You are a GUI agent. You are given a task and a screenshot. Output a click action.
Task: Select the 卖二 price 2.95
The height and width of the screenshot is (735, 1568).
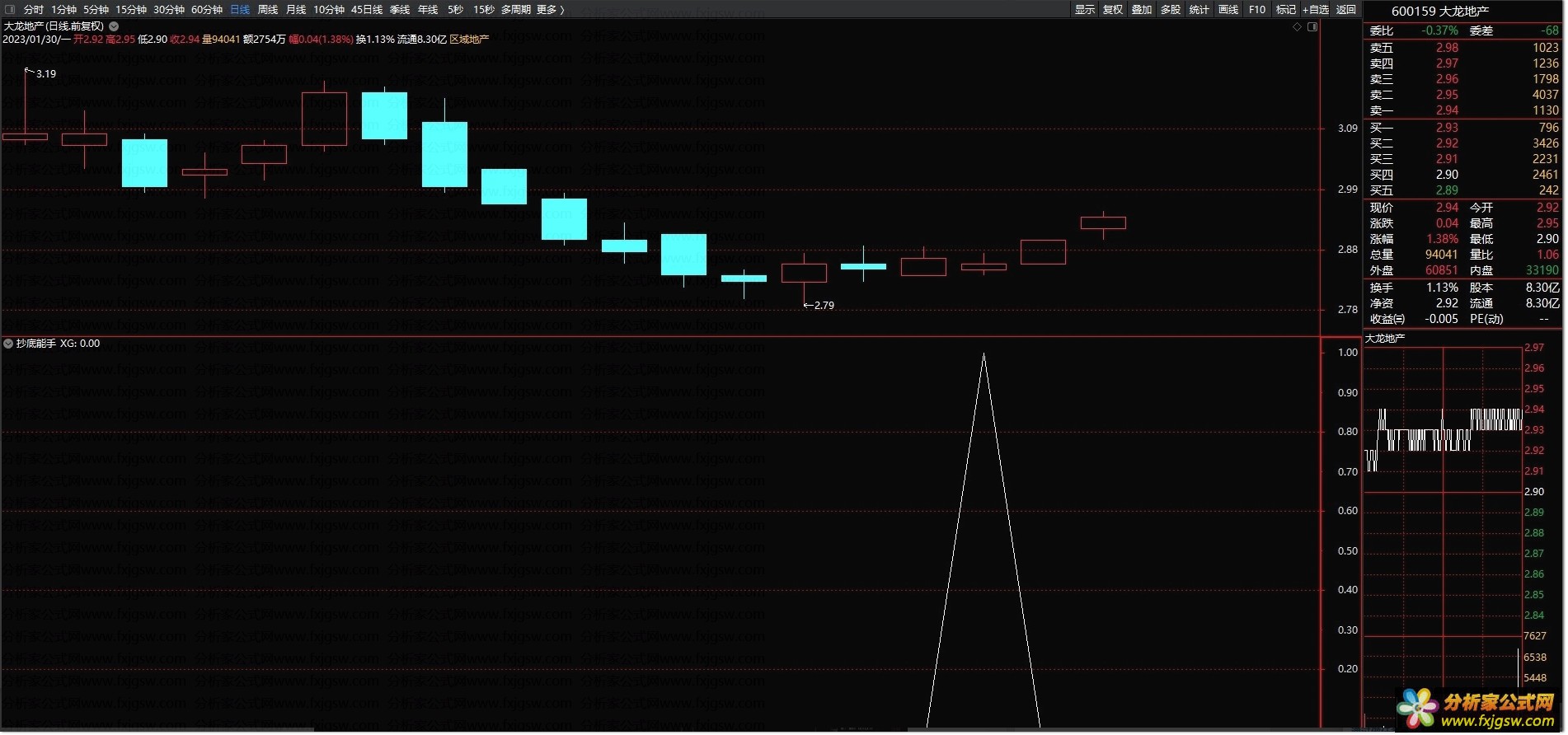coord(1447,95)
